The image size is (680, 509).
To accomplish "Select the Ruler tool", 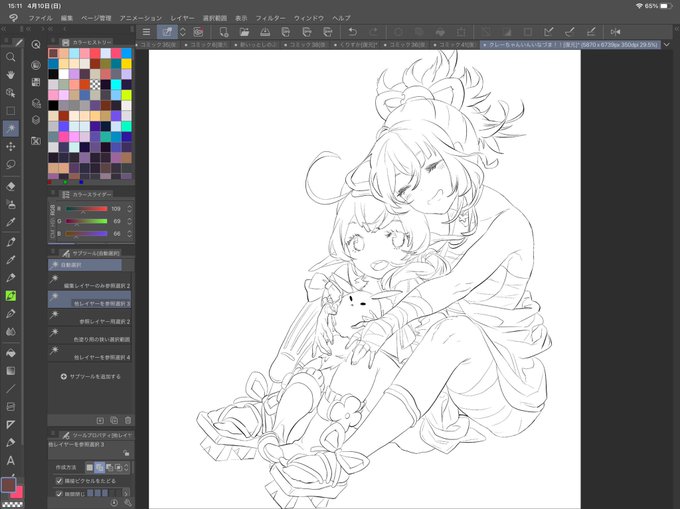I will tap(11, 424).
